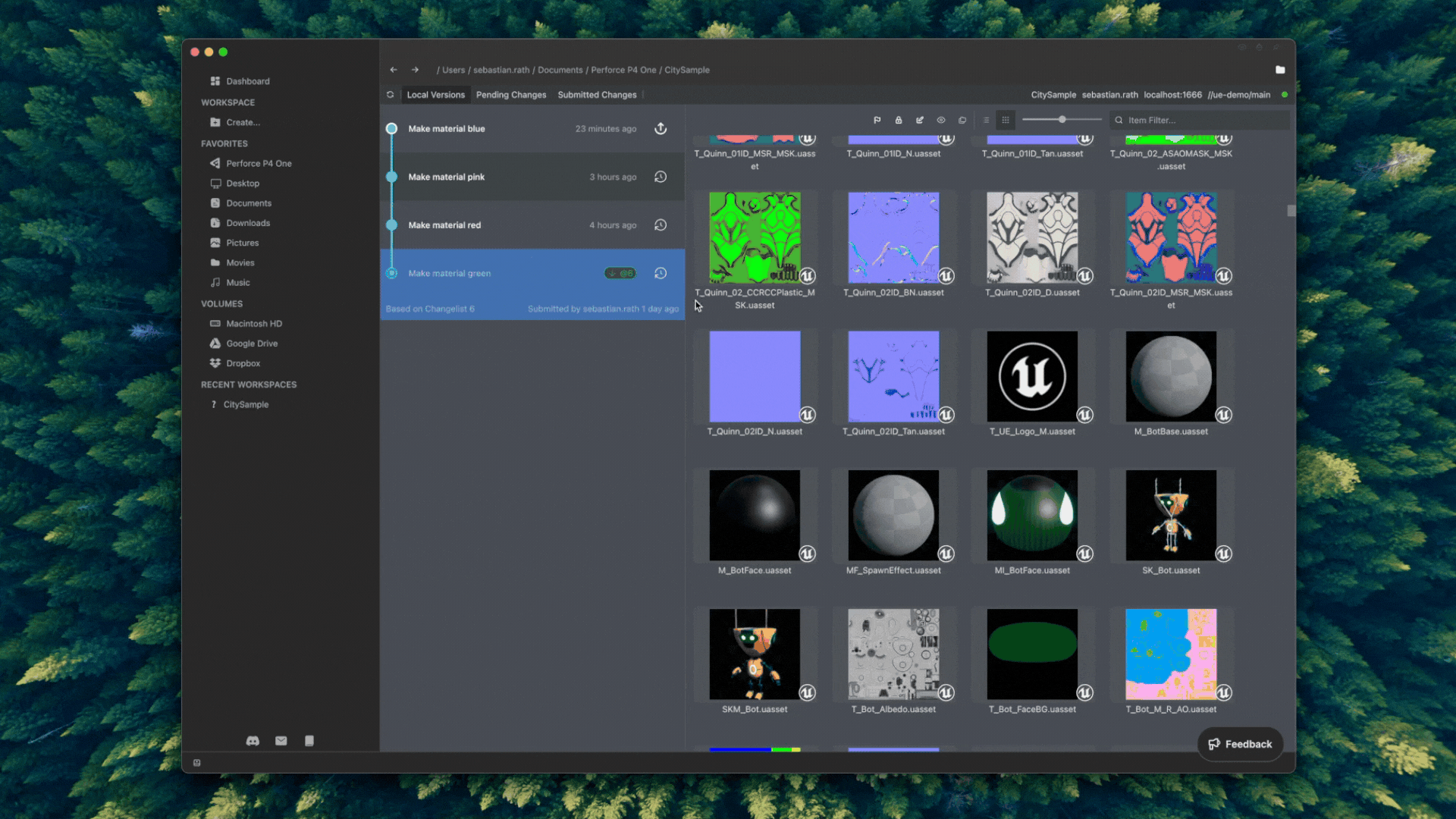Switch to grid view layout
The image size is (1456, 819).
pyautogui.click(x=1006, y=120)
